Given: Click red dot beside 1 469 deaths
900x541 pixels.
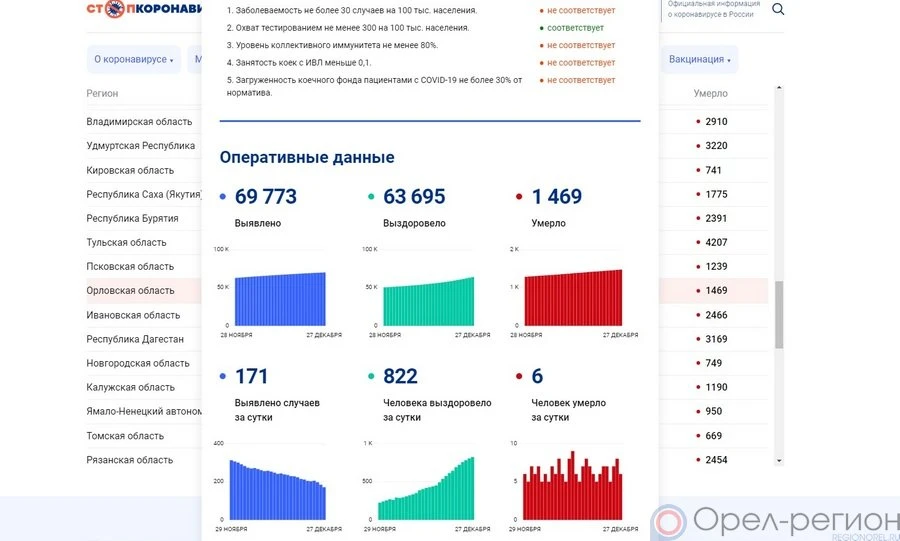Looking at the screenshot, I should click(x=519, y=198).
